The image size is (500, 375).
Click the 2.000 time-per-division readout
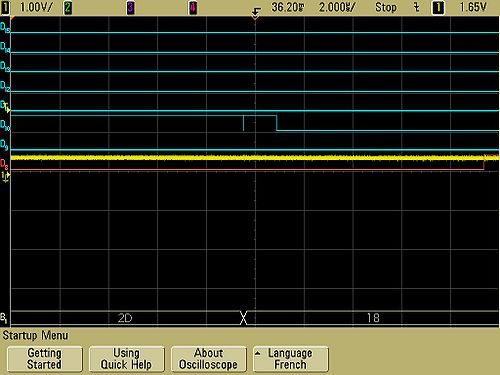tap(337, 7)
